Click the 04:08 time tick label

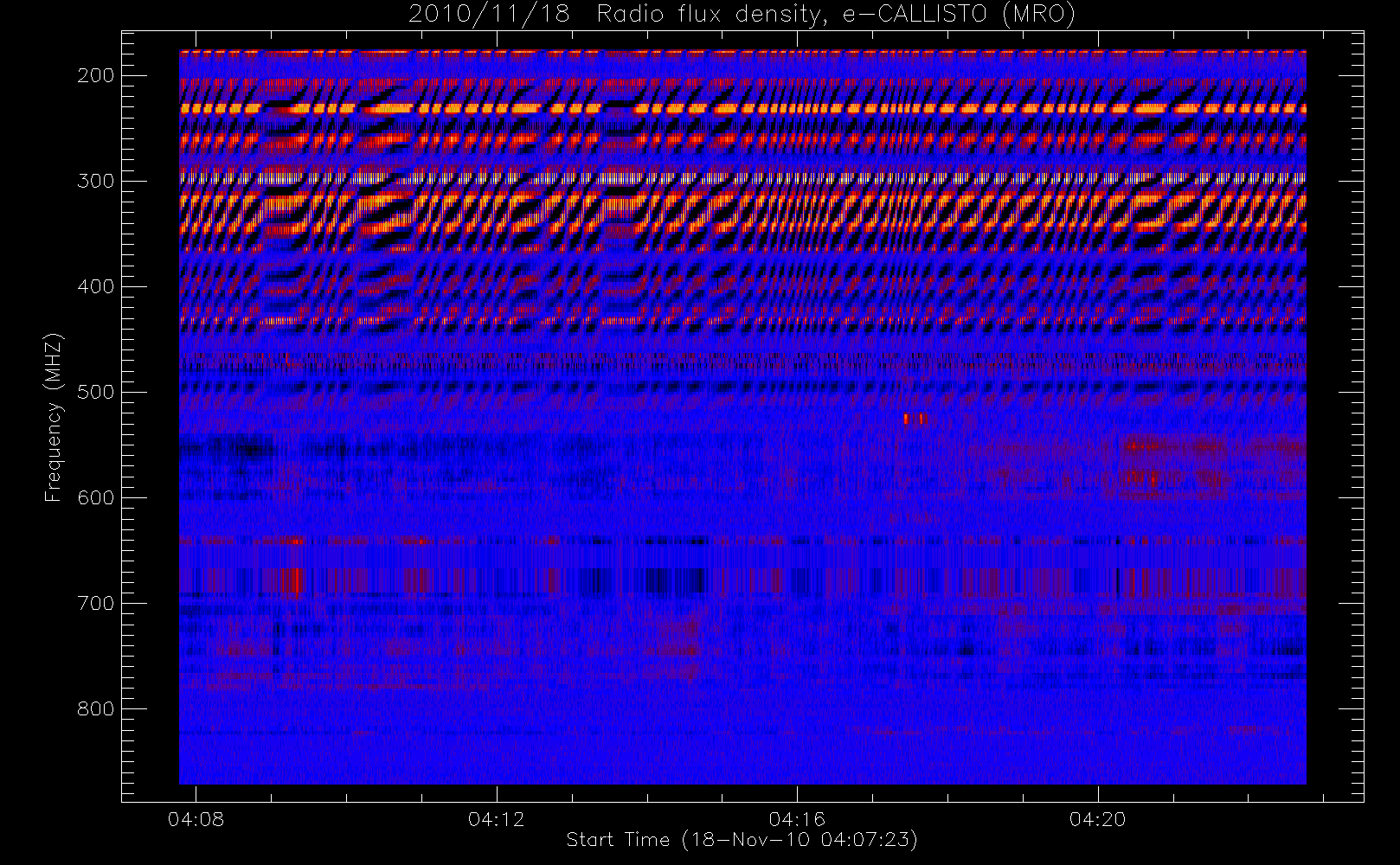(196, 818)
